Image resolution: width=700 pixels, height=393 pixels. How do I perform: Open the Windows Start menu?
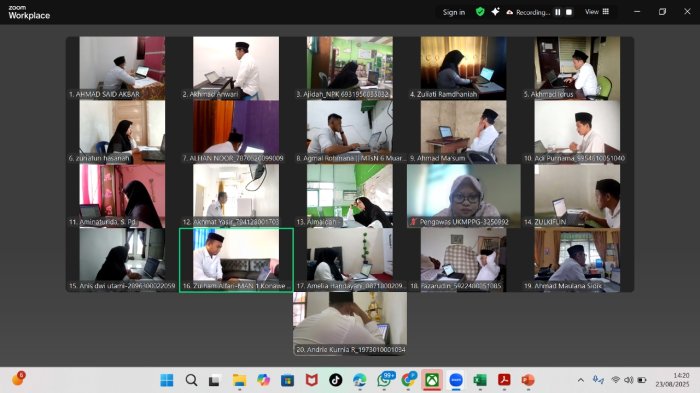pyautogui.click(x=167, y=380)
